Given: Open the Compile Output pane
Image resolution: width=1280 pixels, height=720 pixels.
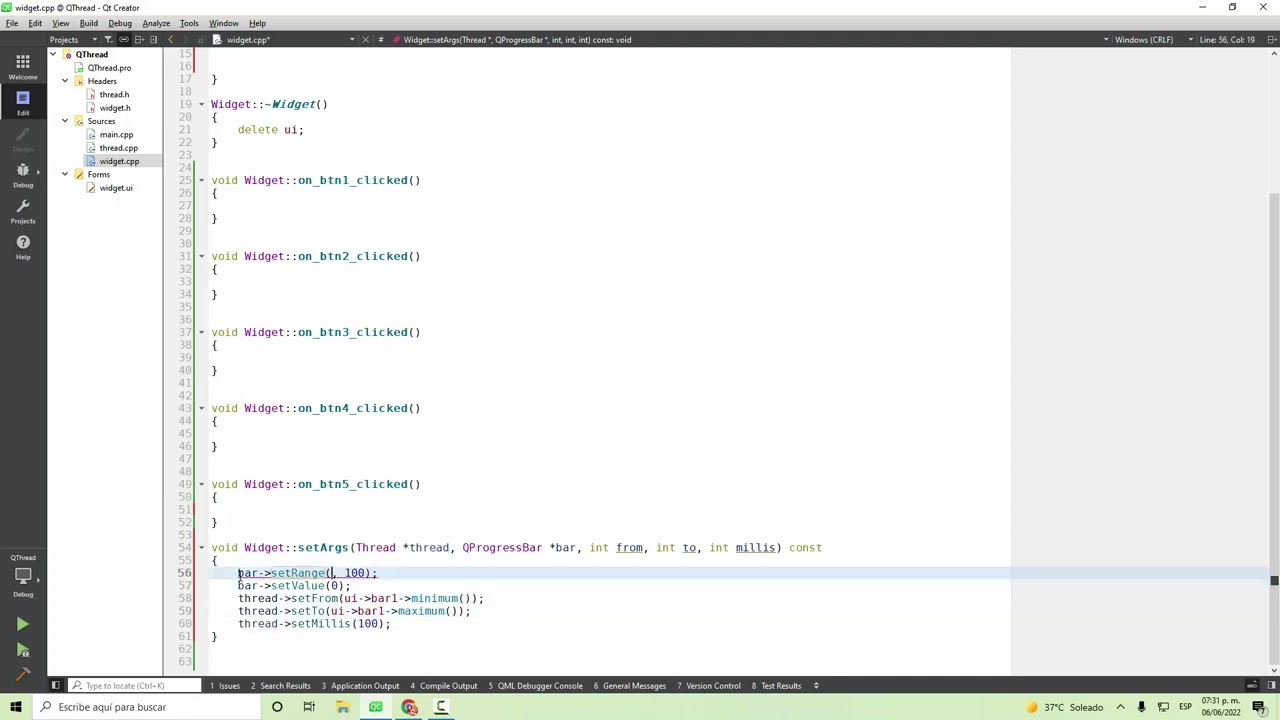Looking at the screenshot, I should click(x=443, y=686).
